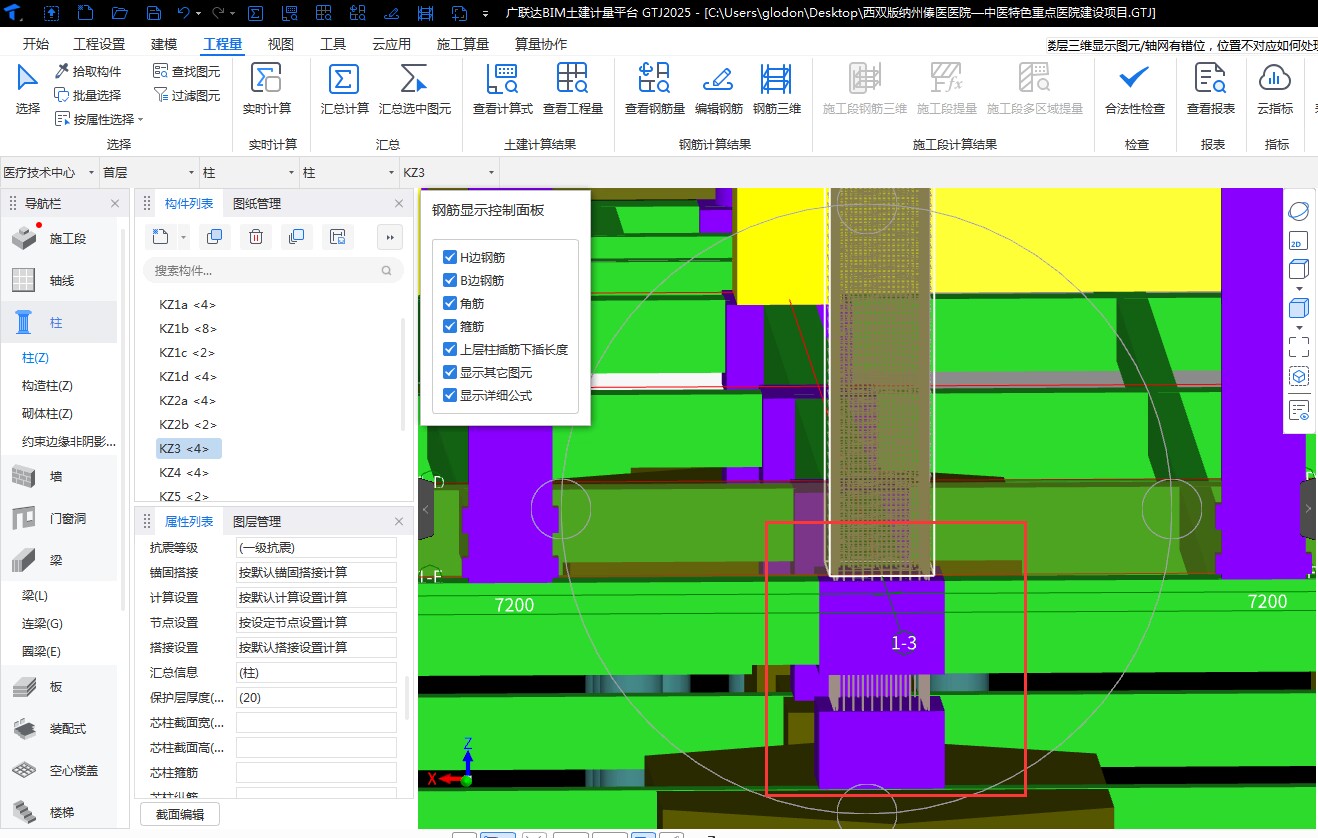Viewport: 1318px width, 838px height.
Task: Switch to 开始 ribbon tab
Action: (35, 44)
